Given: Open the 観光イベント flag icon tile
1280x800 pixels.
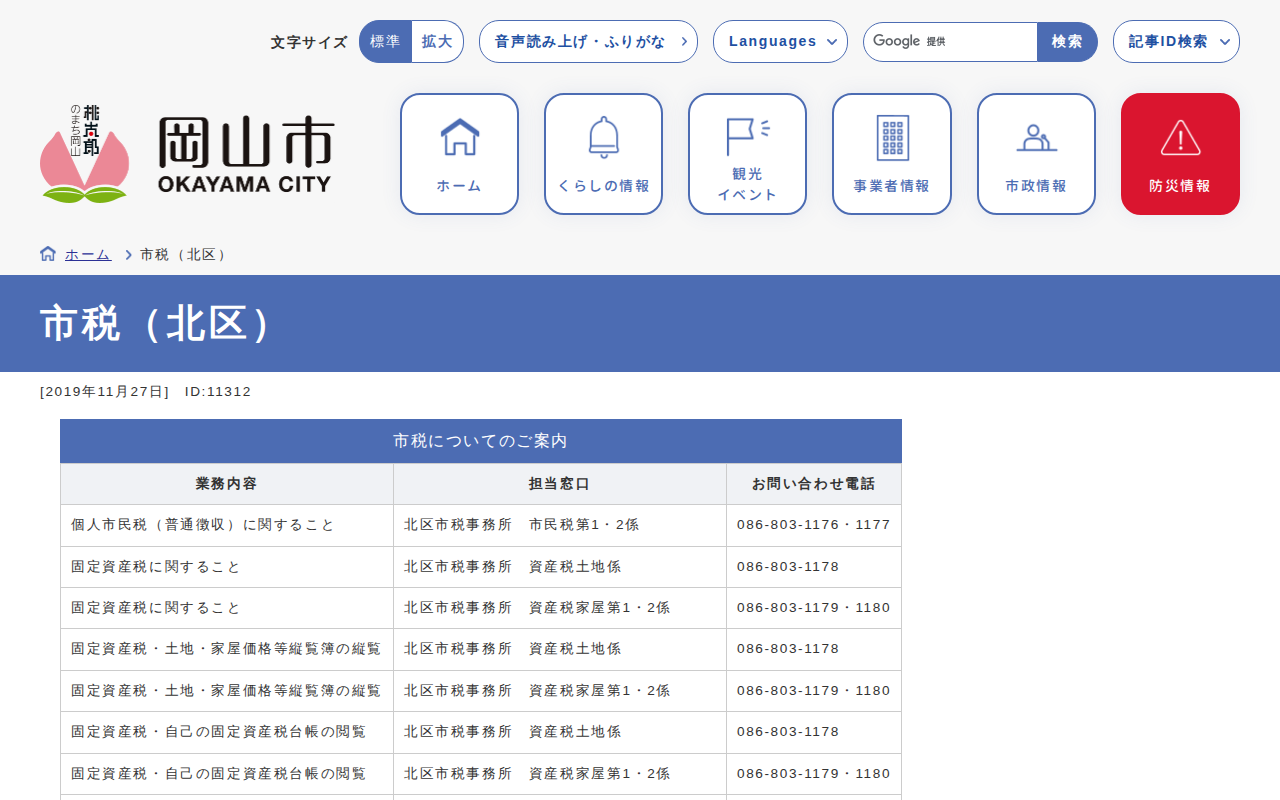Looking at the screenshot, I should tap(747, 154).
